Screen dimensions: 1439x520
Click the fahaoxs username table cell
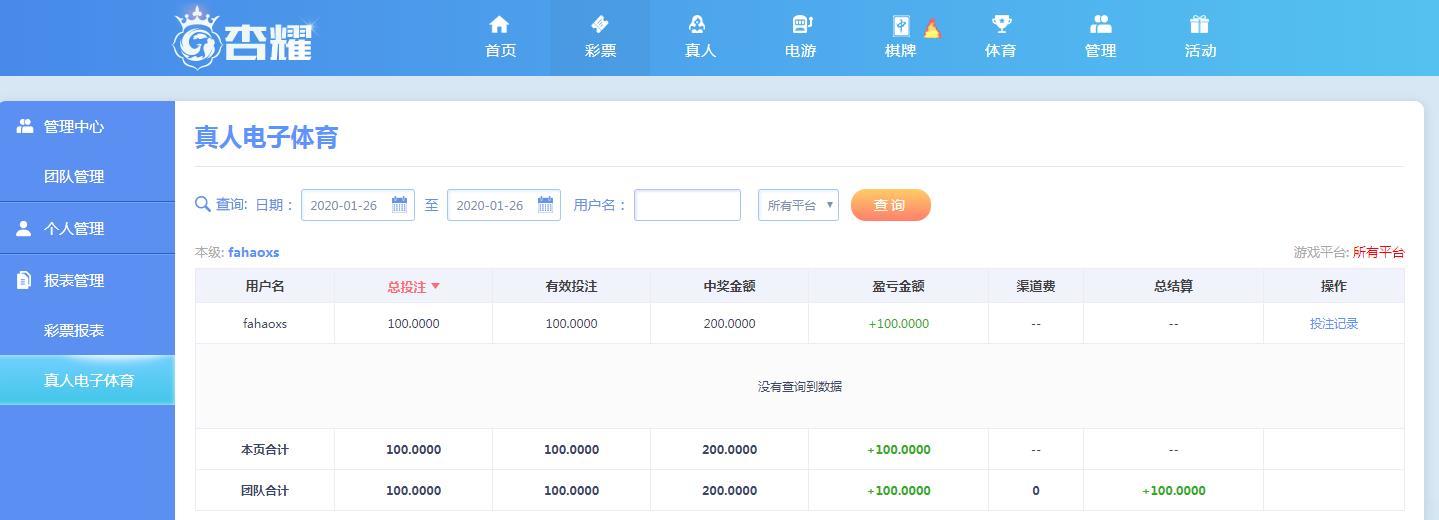pos(265,324)
